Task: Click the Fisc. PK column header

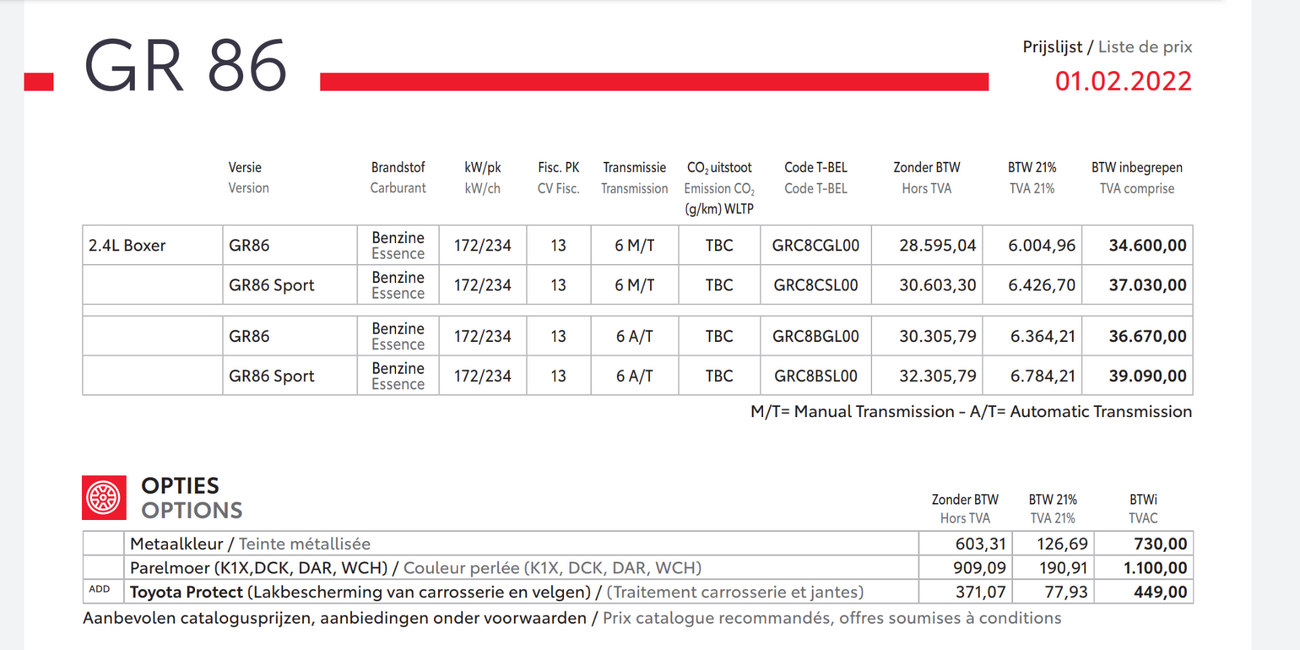Action: coord(558,178)
